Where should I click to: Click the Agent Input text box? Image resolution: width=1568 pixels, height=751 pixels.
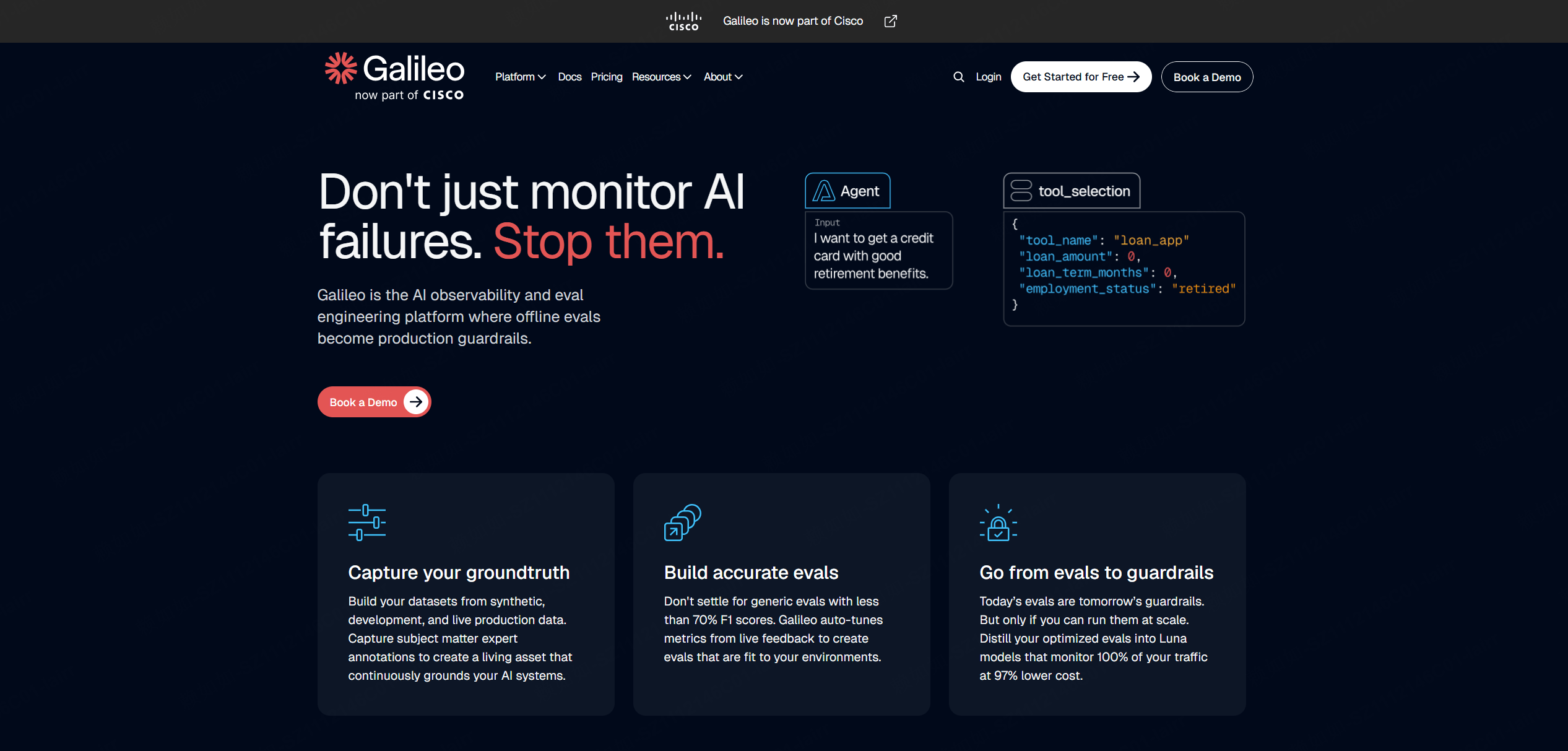tap(878, 250)
